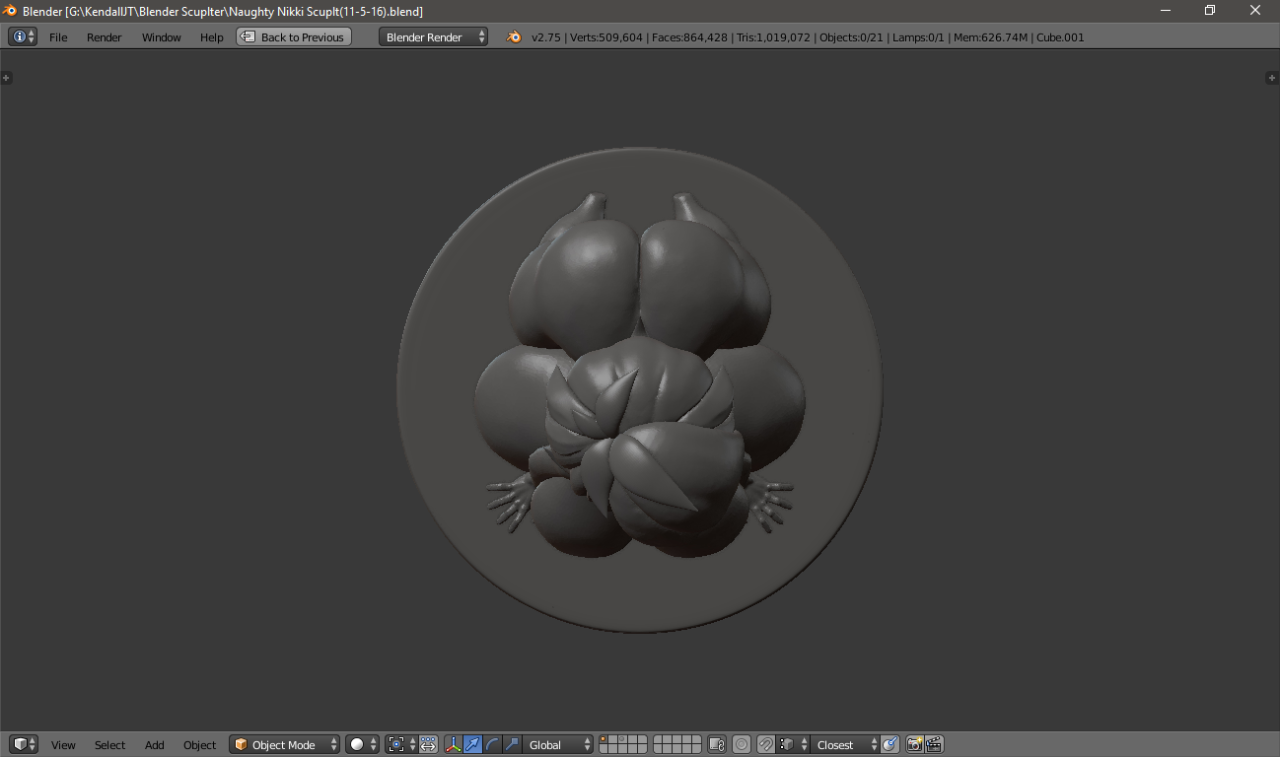Open the Blender Render engine dropdown

click(433, 37)
